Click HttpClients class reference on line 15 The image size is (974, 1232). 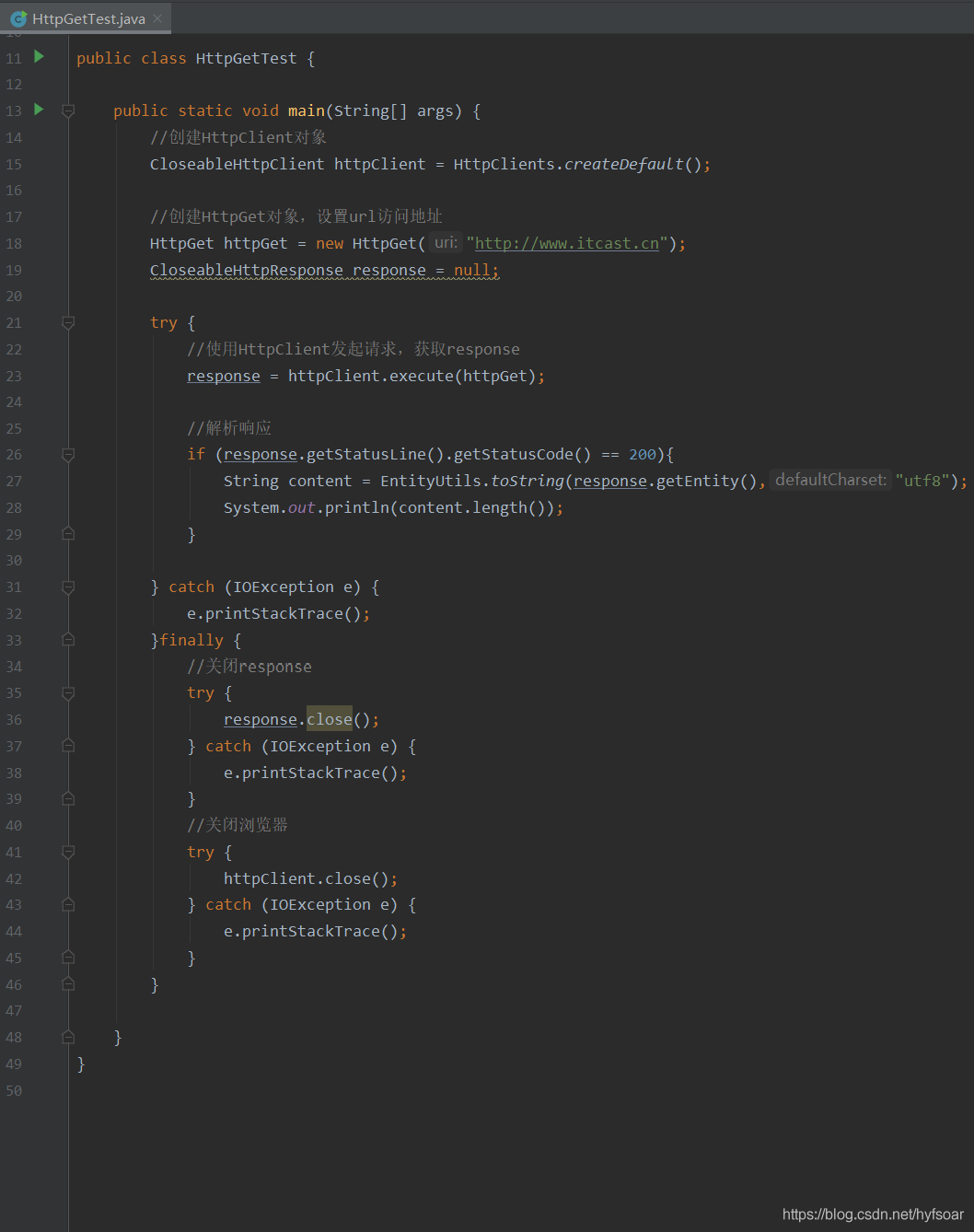tap(504, 164)
